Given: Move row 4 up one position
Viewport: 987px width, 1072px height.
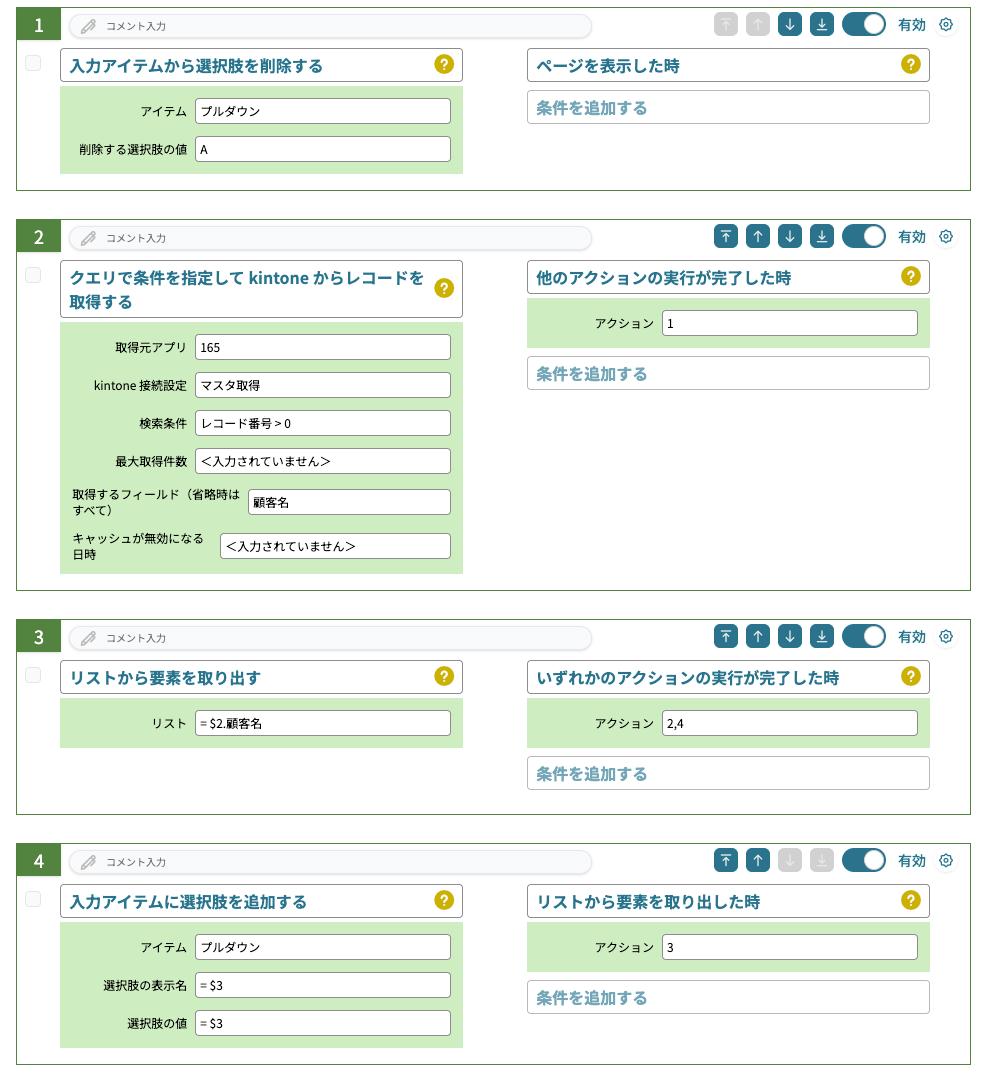Looking at the screenshot, I should pyautogui.click(x=758, y=860).
